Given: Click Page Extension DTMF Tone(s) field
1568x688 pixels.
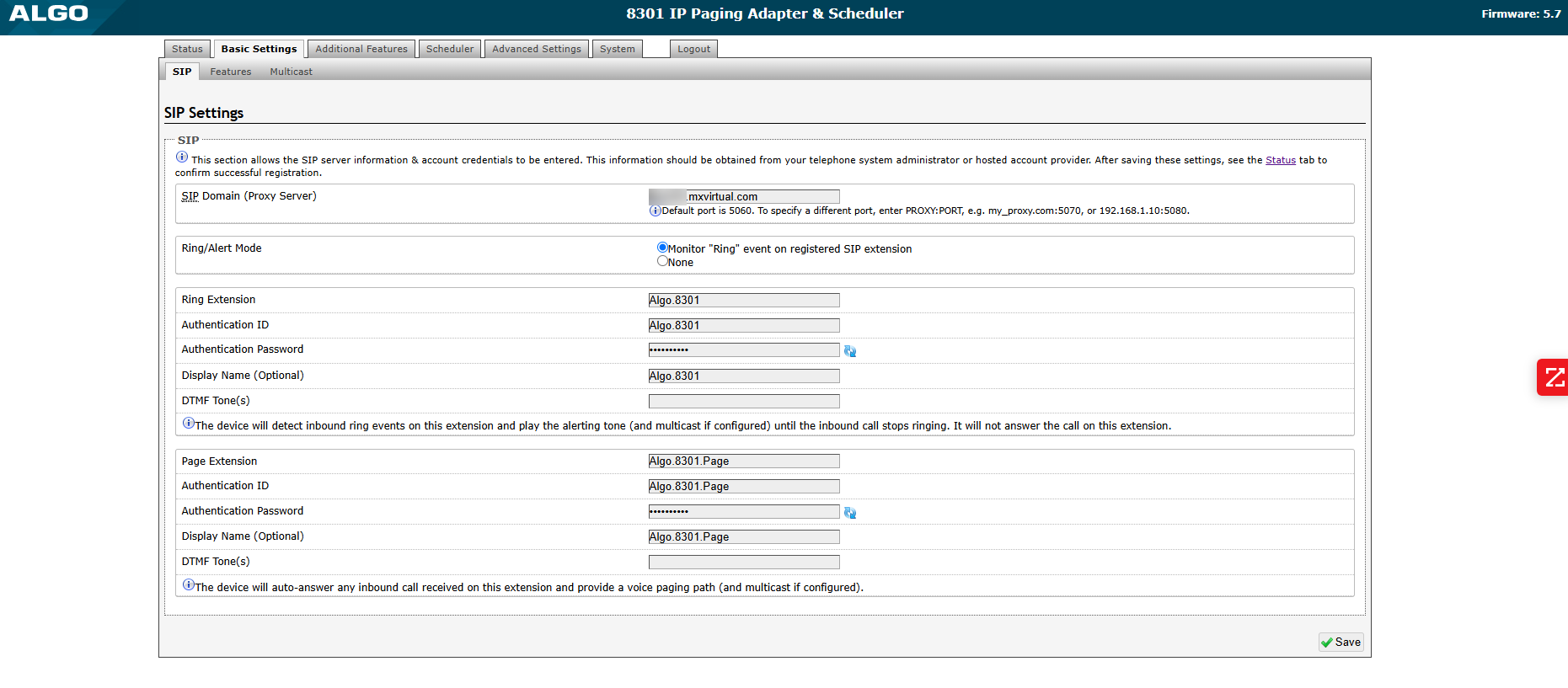Looking at the screenshot, I should [x=744, y=562].
